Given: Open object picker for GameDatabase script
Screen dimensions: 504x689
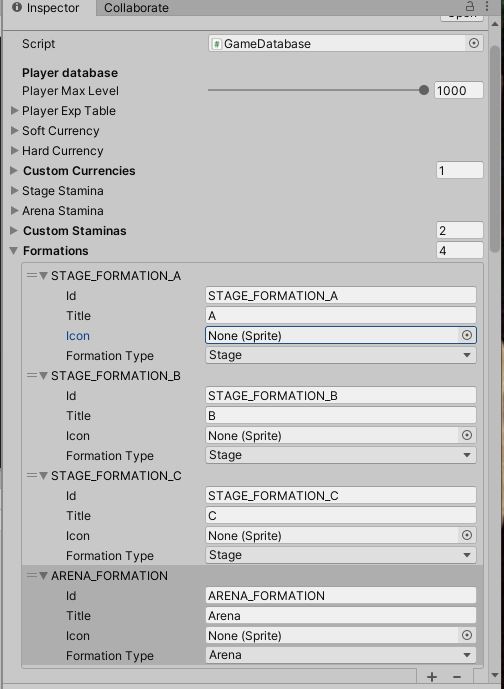Looking at the screenshot, I should pyautogui.click(x=474, y=43).
